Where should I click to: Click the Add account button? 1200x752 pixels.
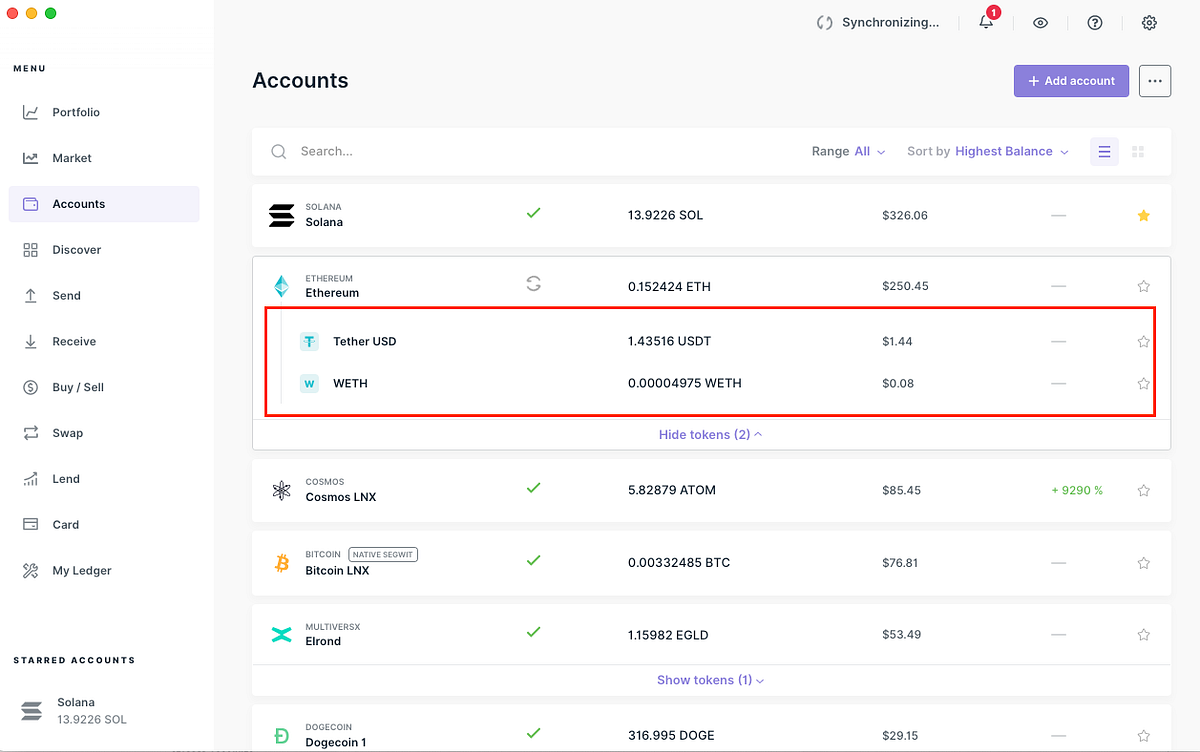point(1071,80)
